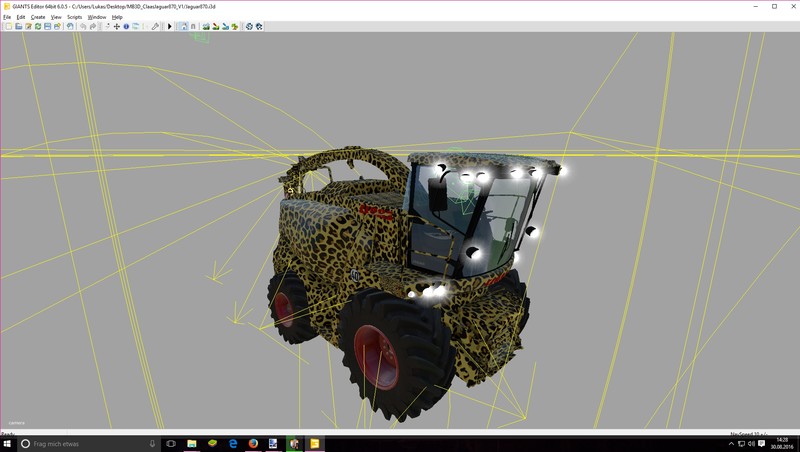Open Firefox from the taskbar
The image size is (800, 452).
253,443
